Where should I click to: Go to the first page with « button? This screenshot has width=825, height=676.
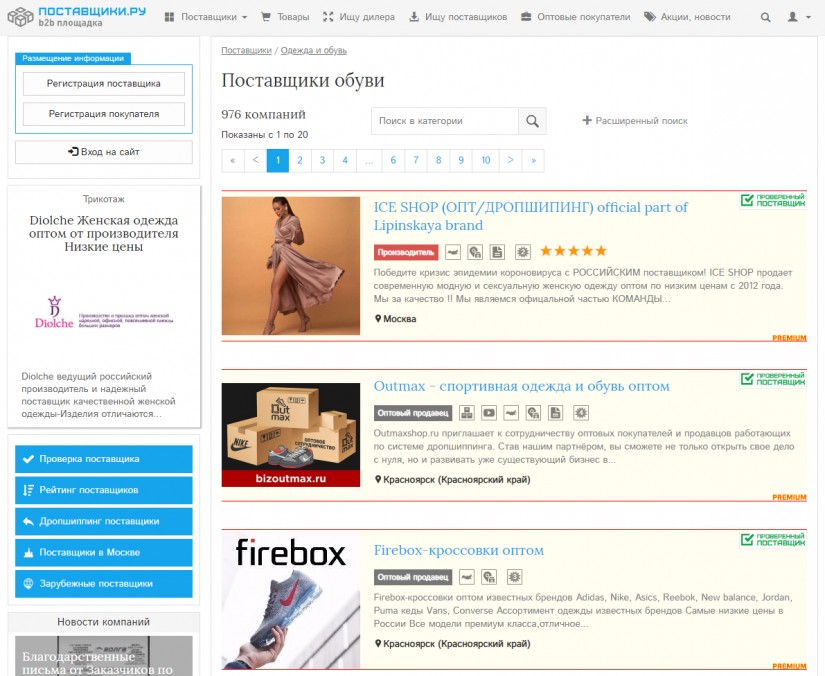coord(233,160)
